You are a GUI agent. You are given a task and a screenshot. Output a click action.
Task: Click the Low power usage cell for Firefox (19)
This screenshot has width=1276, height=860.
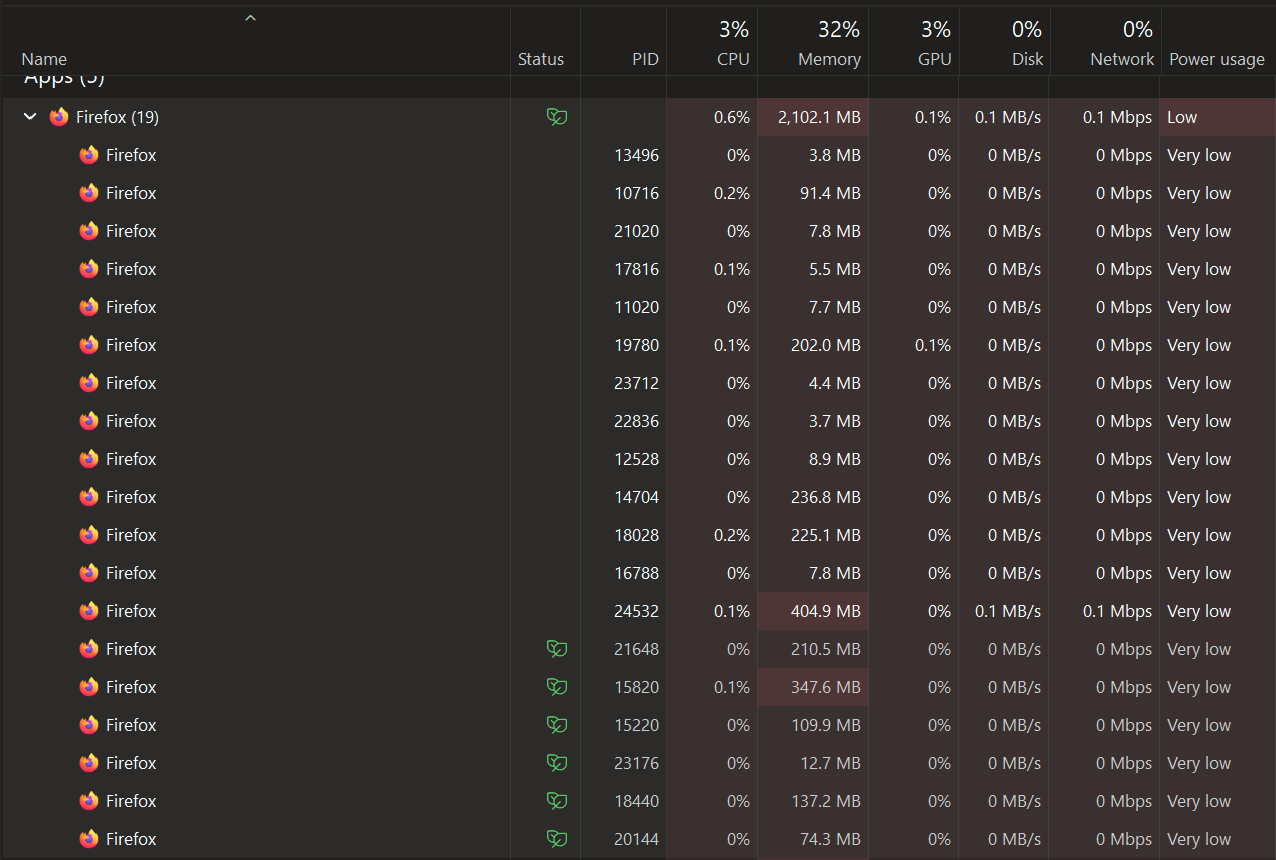[1218, 117]
